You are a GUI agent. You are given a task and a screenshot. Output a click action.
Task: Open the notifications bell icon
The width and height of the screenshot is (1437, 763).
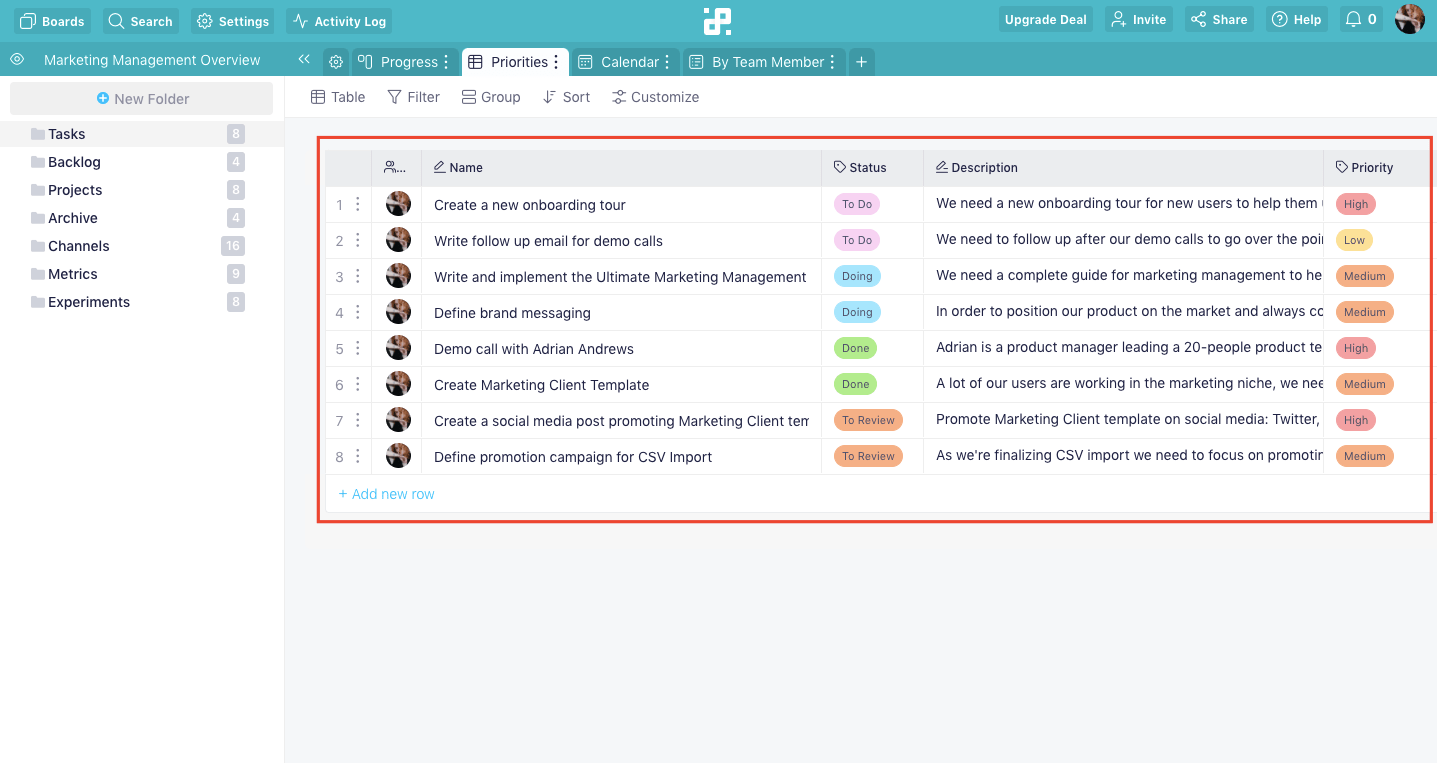point(1353,19)
